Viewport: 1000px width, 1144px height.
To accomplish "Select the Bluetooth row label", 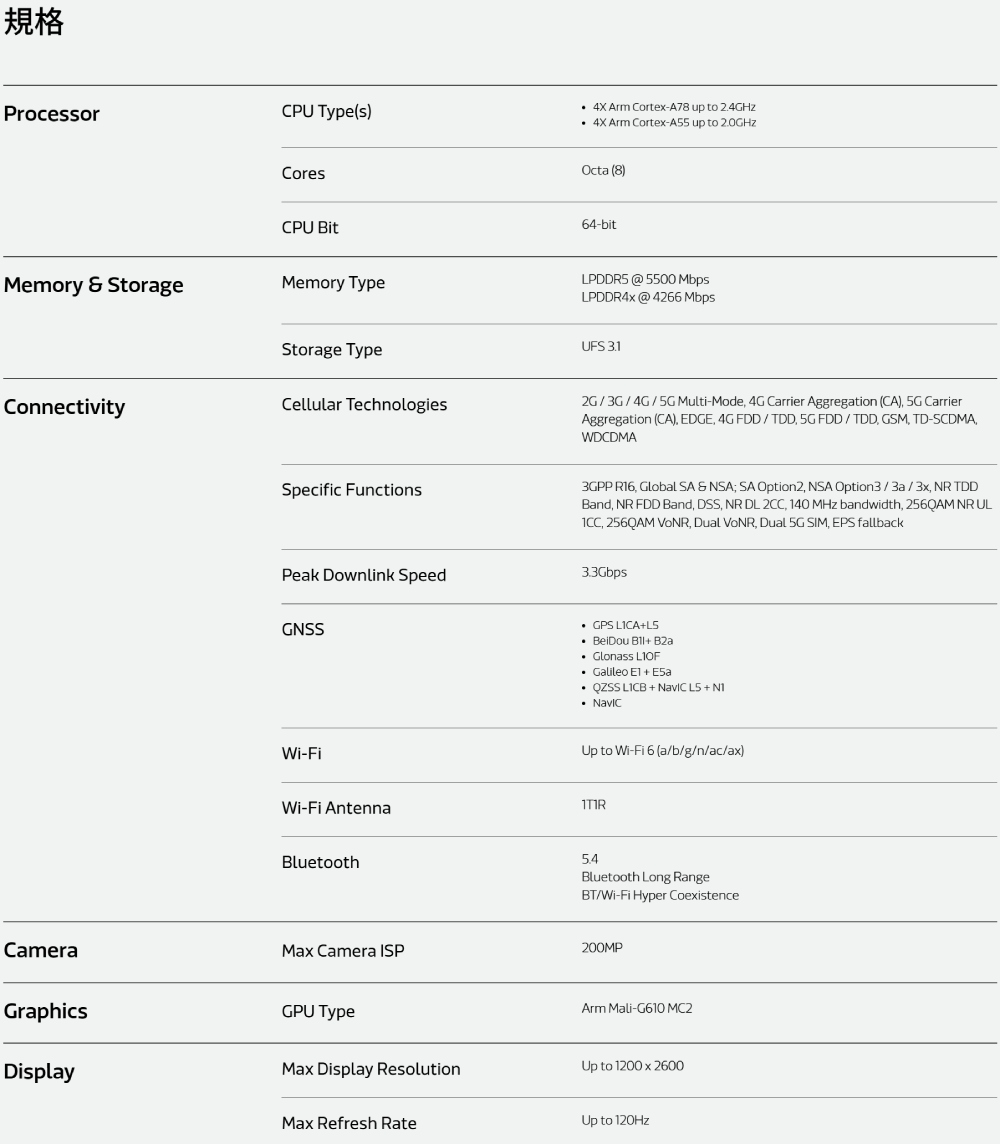I will (320, 862).
